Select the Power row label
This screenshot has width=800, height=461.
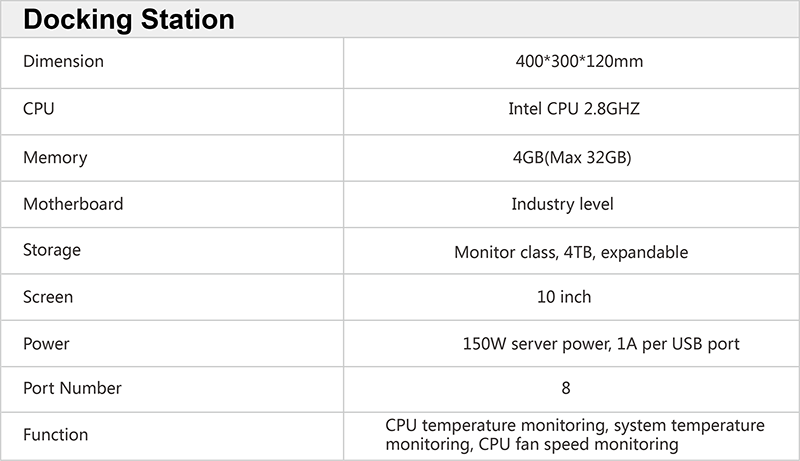[46, 344]
